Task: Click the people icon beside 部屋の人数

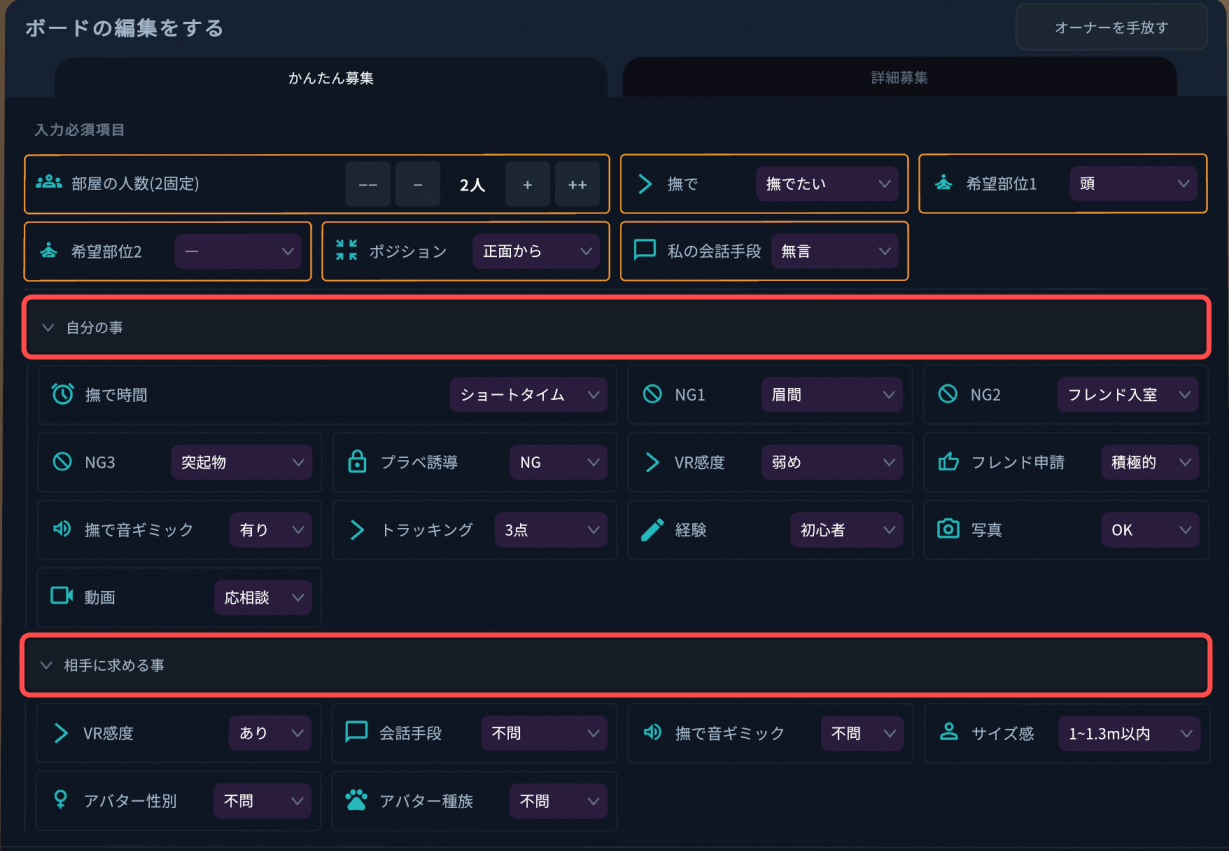Action: 48,183
